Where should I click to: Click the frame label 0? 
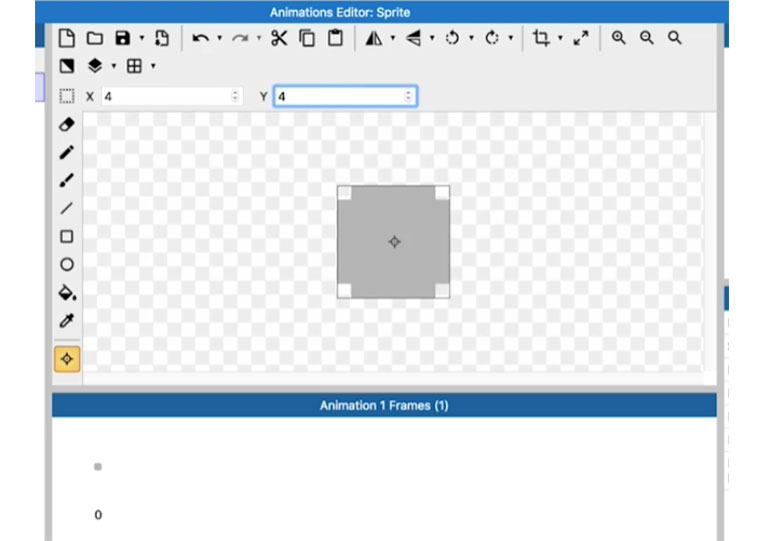coord(98,515)
